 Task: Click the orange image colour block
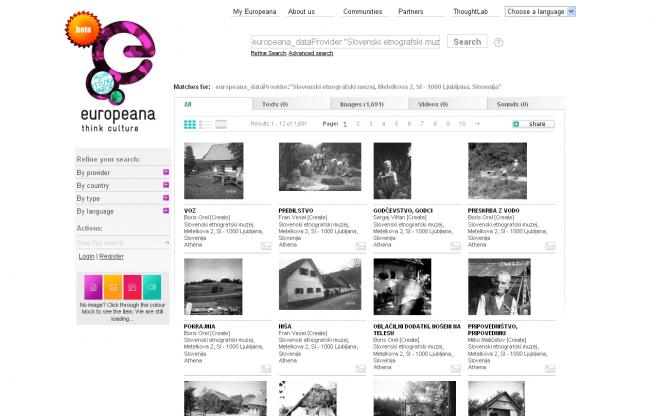[x=112, y=286]
